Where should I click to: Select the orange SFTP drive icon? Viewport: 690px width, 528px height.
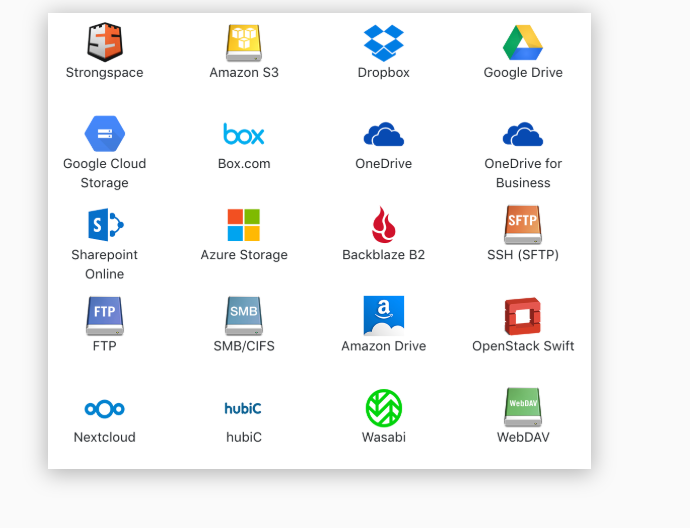coord(523,224)
